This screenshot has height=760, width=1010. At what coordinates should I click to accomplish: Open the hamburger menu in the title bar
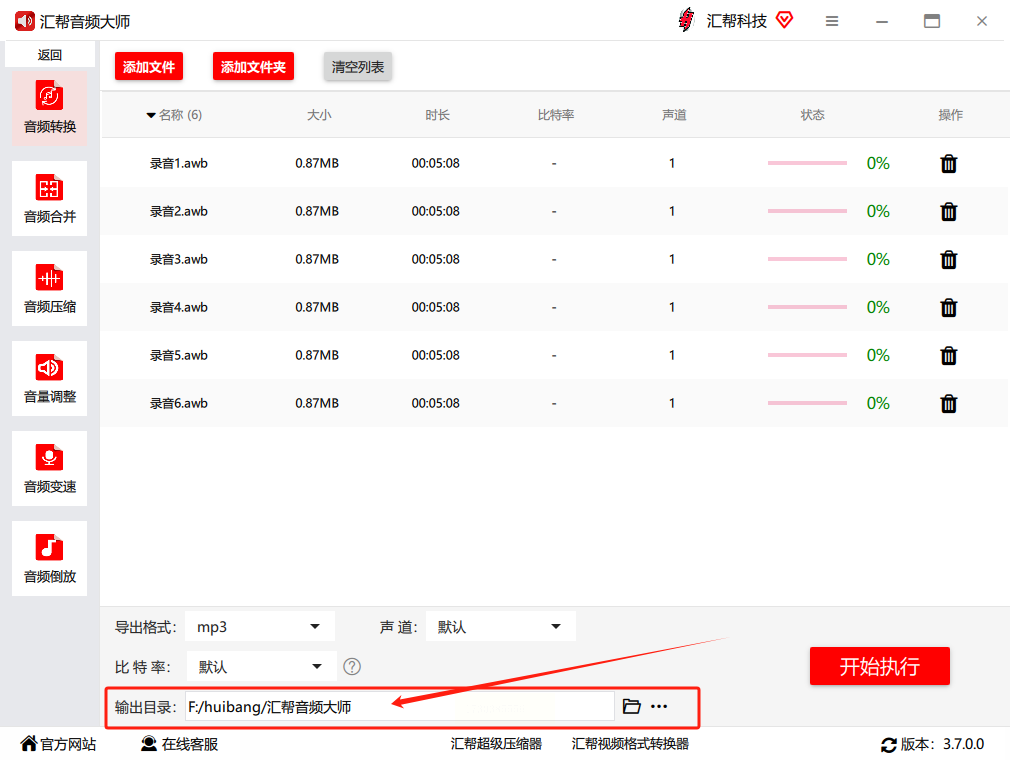(832, 20)
